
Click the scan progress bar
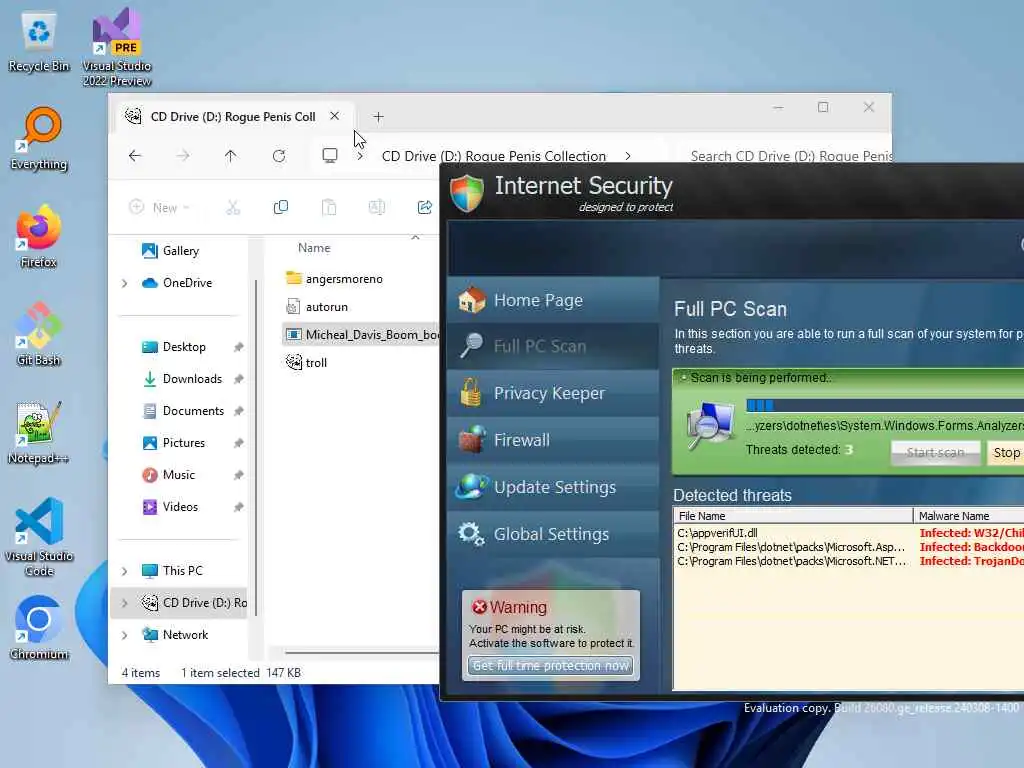click(x=885, y=406)
